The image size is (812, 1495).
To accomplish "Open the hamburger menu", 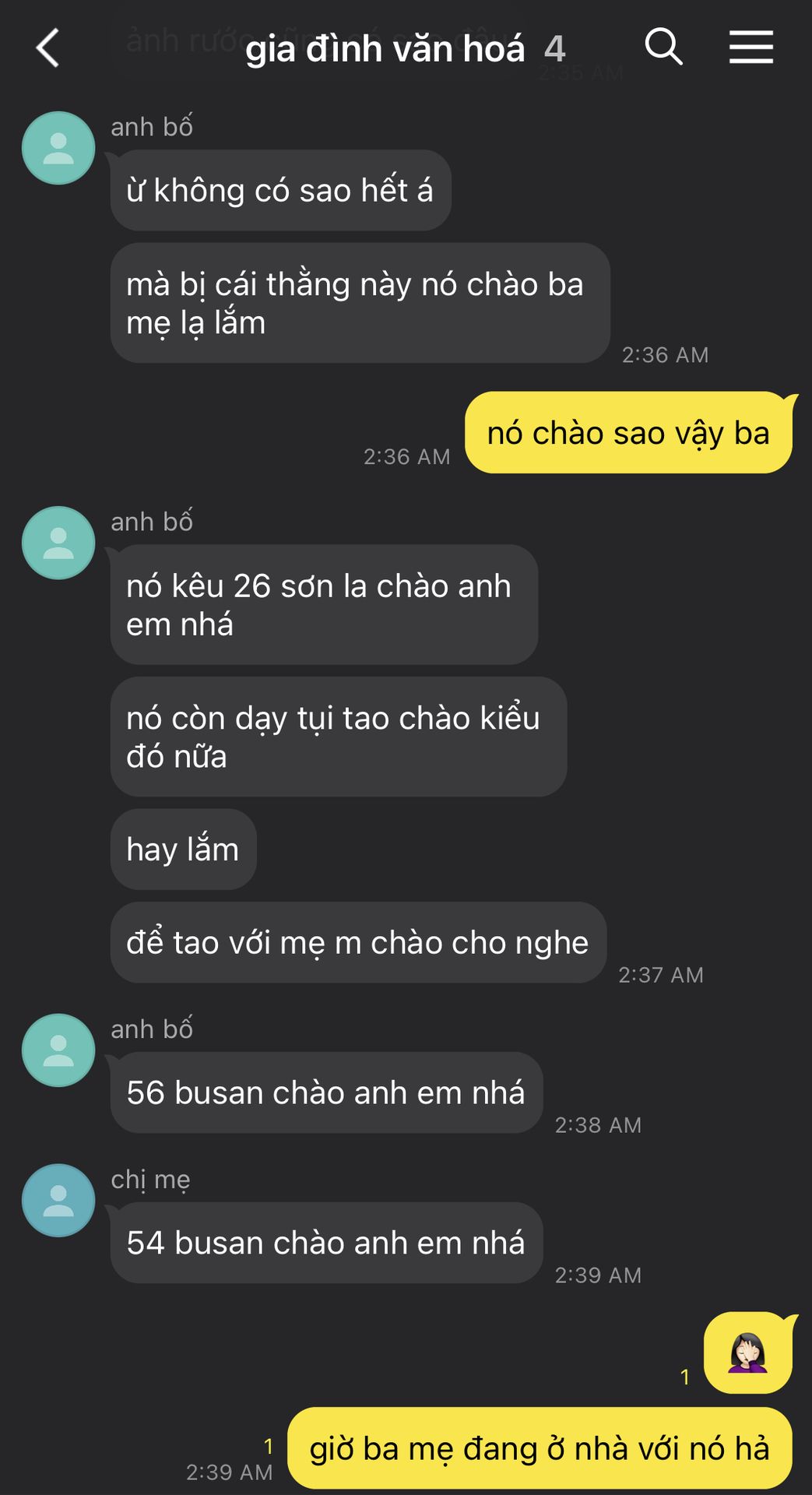I will point(751,47).
